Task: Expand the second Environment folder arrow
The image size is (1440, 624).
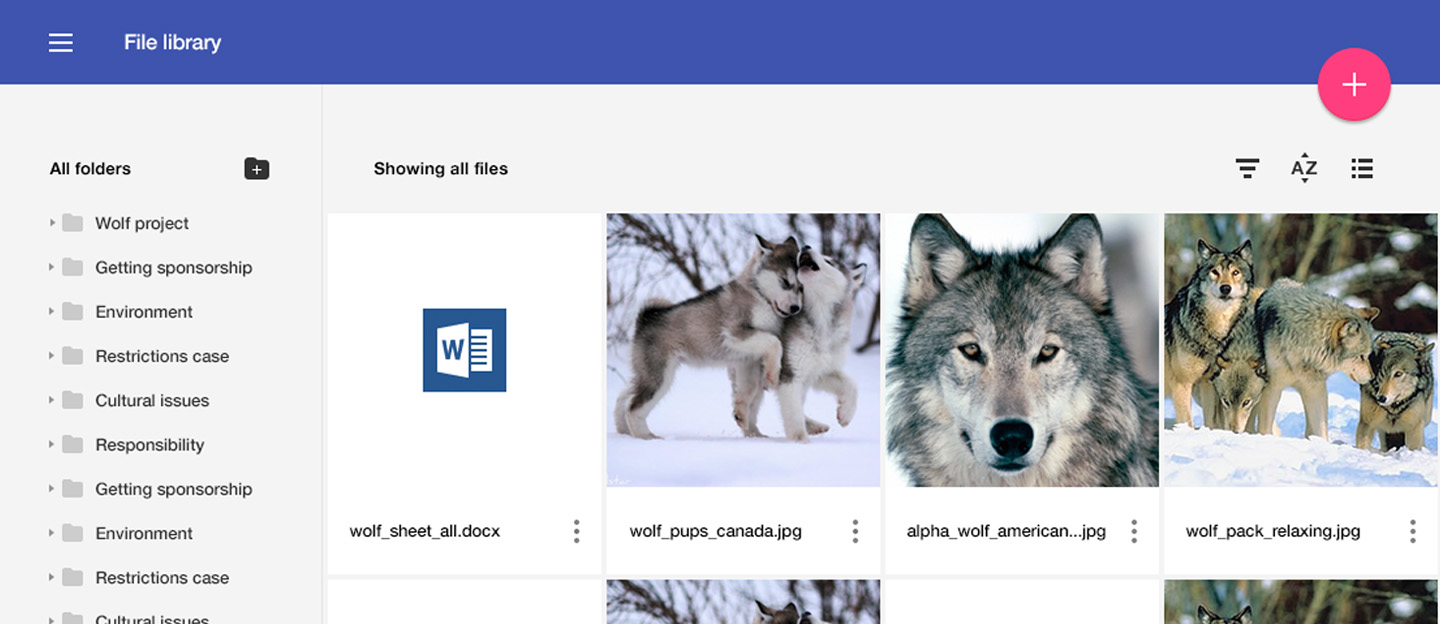Action: (x=52, y=533)
